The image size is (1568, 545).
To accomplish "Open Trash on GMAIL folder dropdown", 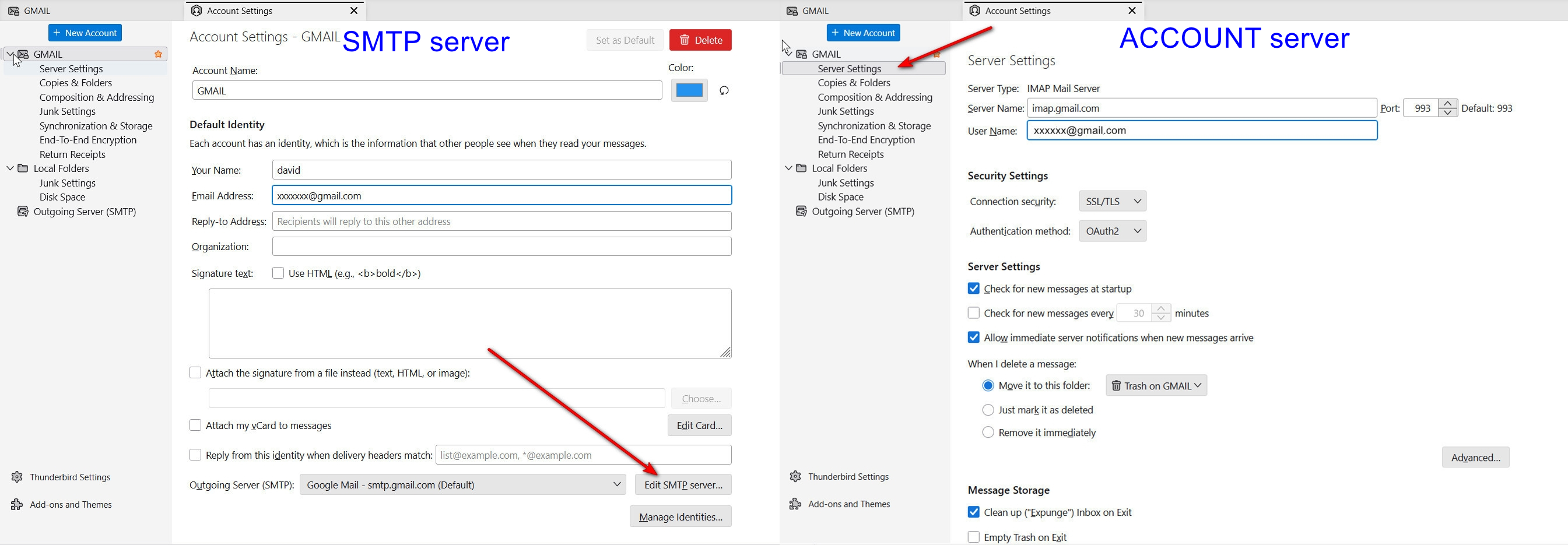I will click(x=1156, y=386).
